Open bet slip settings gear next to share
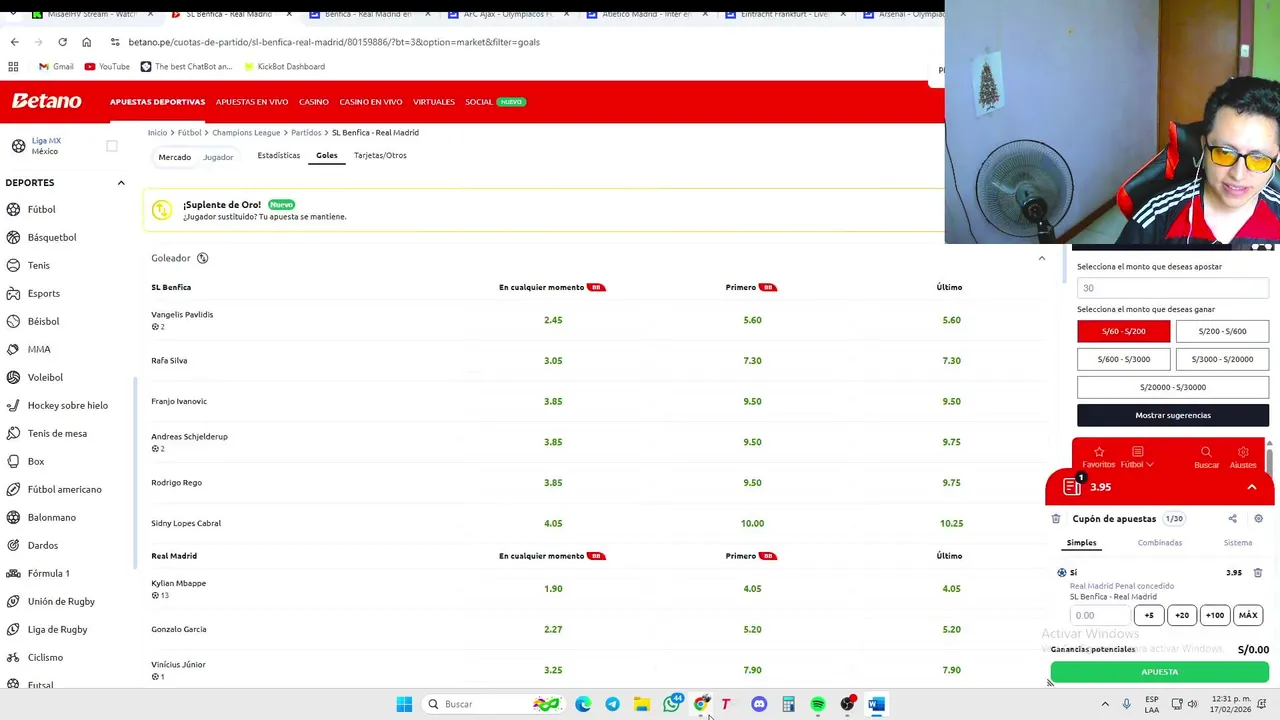Screen dimensions: 1280x720 (1258, 519)
